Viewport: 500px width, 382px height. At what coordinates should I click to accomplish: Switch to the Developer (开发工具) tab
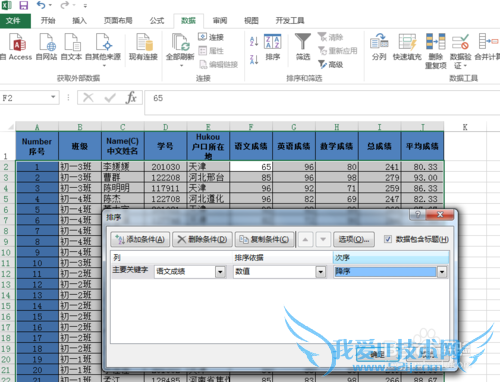(290, 21)
